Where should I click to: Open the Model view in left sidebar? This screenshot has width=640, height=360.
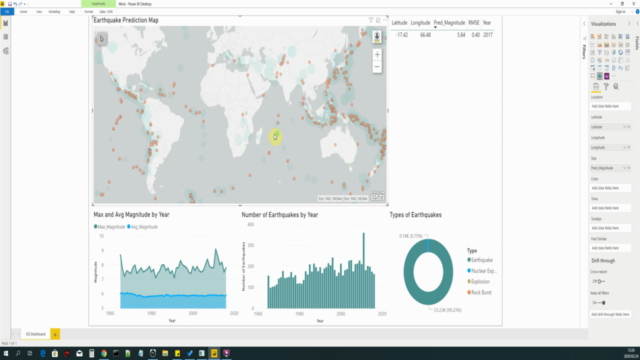[6, 51]
